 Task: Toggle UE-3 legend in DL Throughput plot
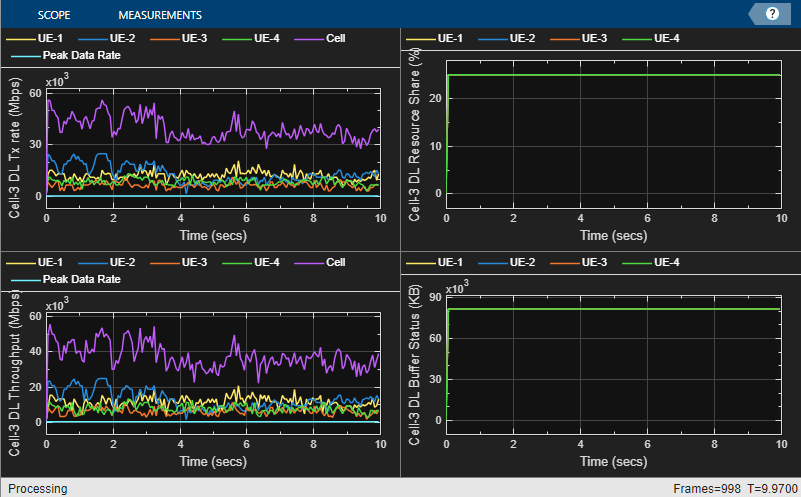coord(179,262)
